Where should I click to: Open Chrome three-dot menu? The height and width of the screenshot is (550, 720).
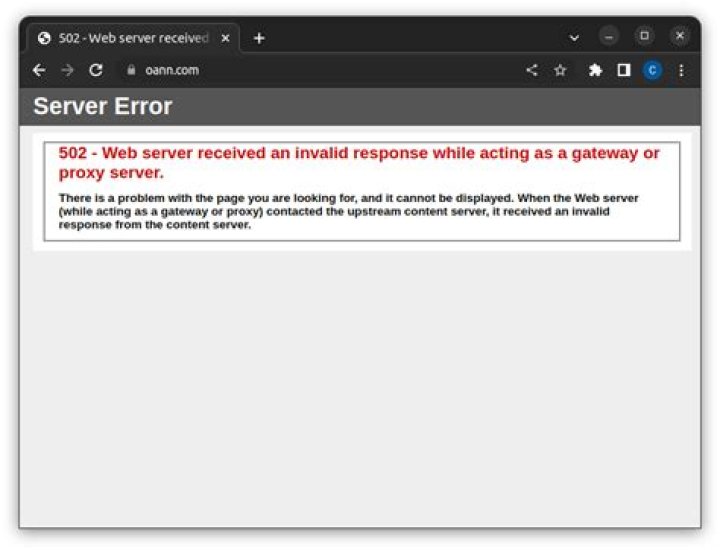pyautogui.click(x=681, y=70)
